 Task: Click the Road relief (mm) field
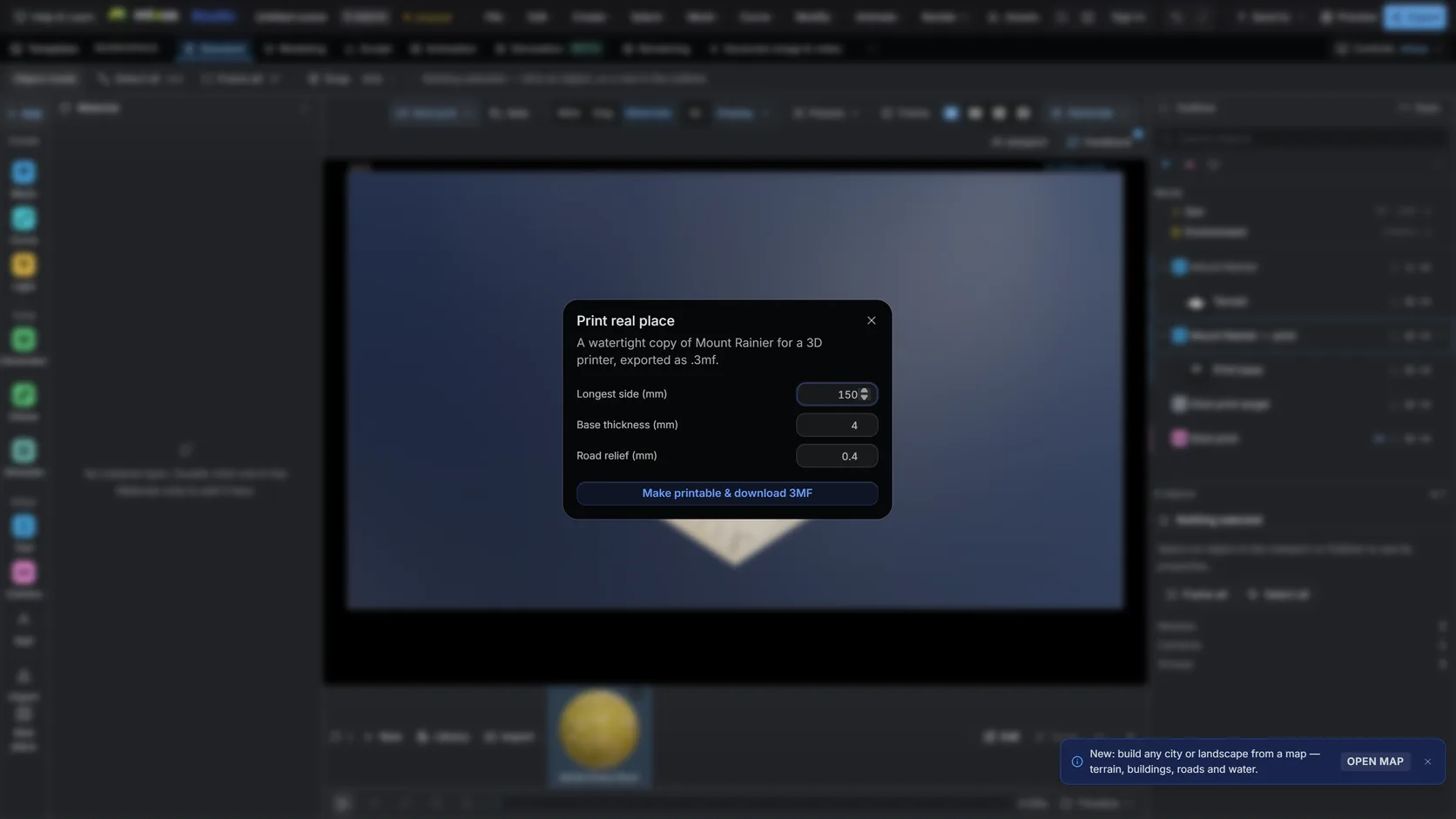[836, 456]
